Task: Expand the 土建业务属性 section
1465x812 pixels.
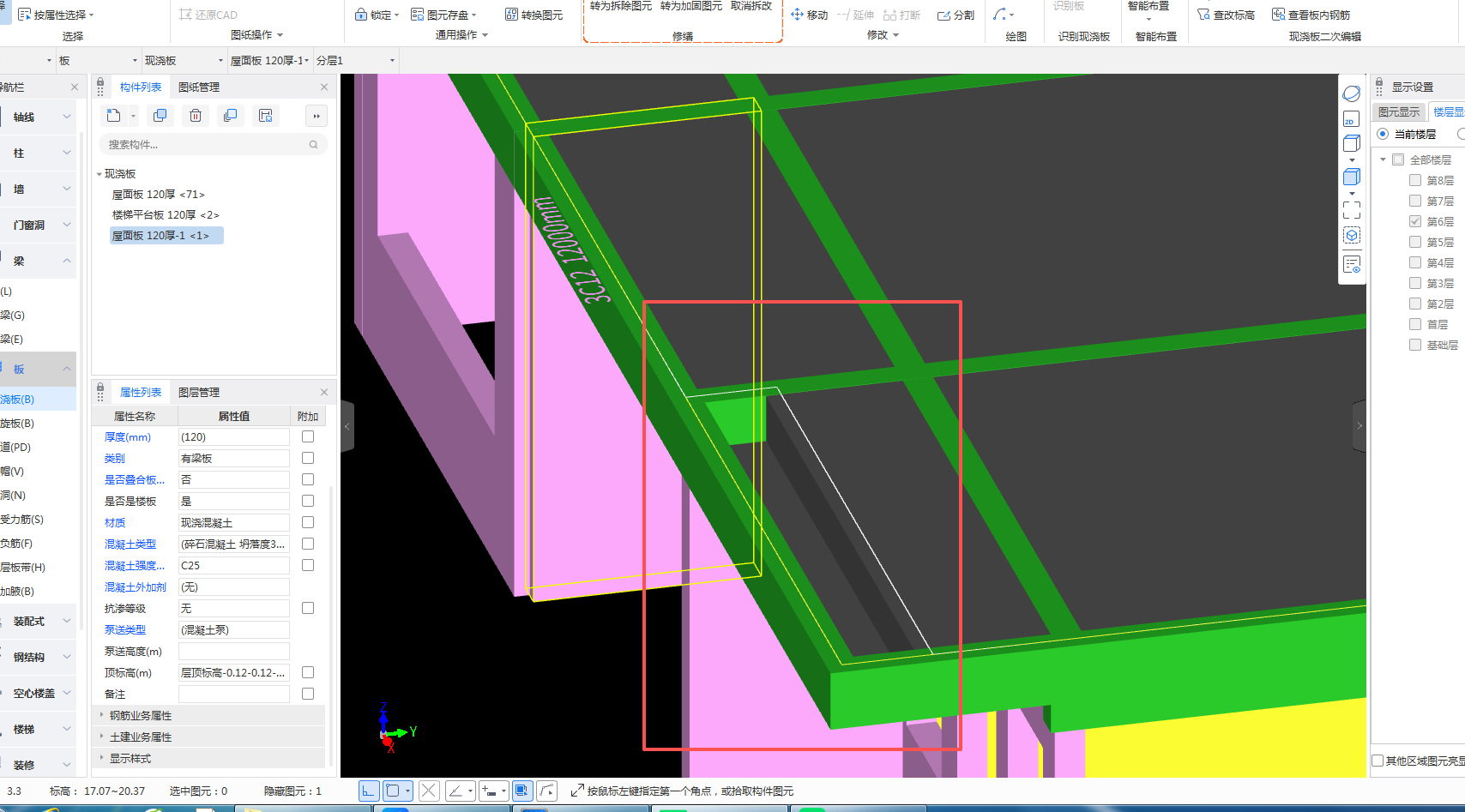Action: point(101,737)
